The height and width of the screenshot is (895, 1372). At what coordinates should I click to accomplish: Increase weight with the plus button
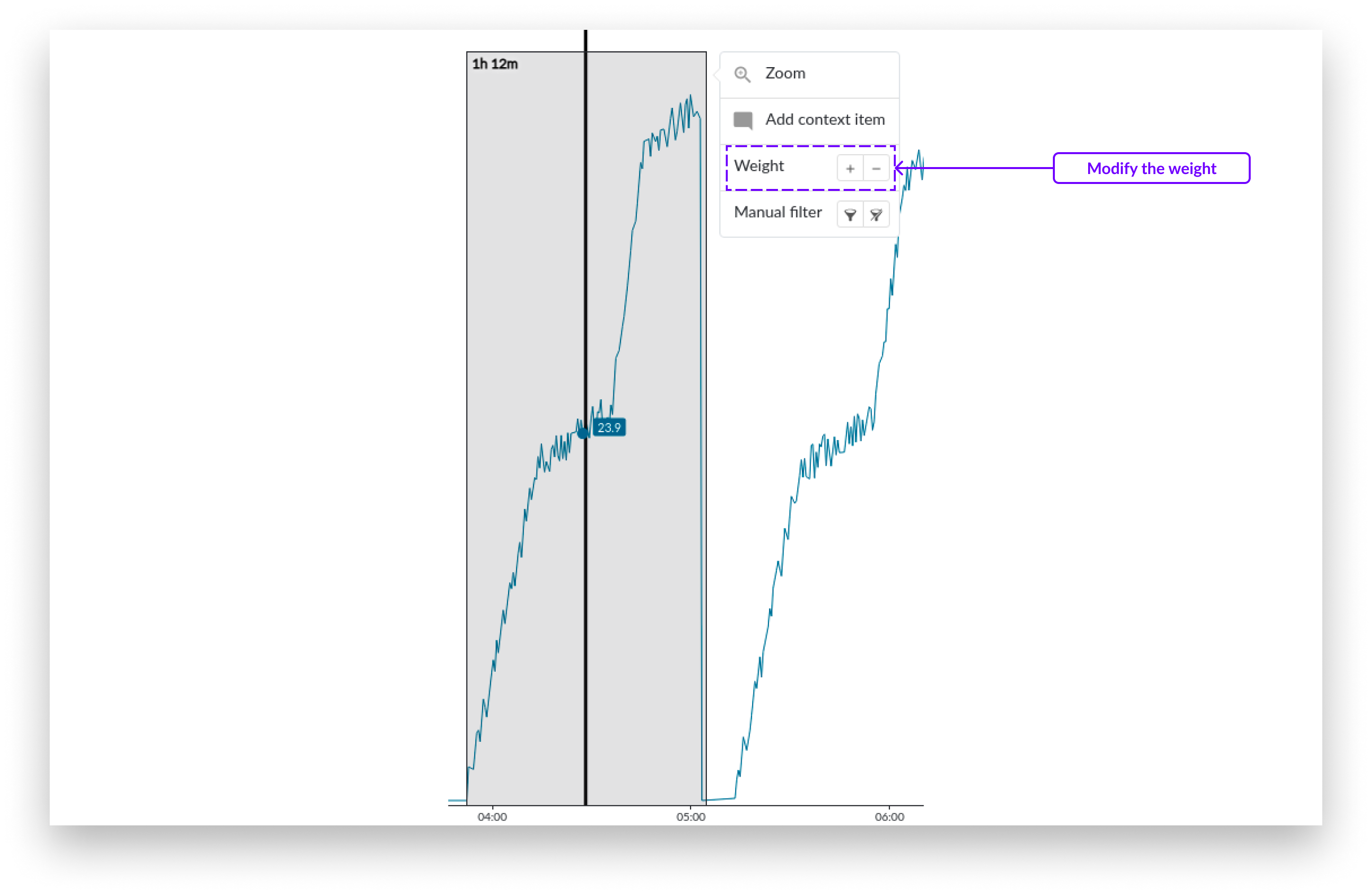(850, 169)
